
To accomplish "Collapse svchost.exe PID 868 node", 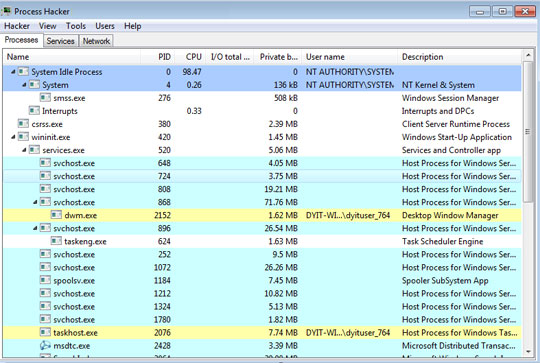I will (x=35, y=202).
